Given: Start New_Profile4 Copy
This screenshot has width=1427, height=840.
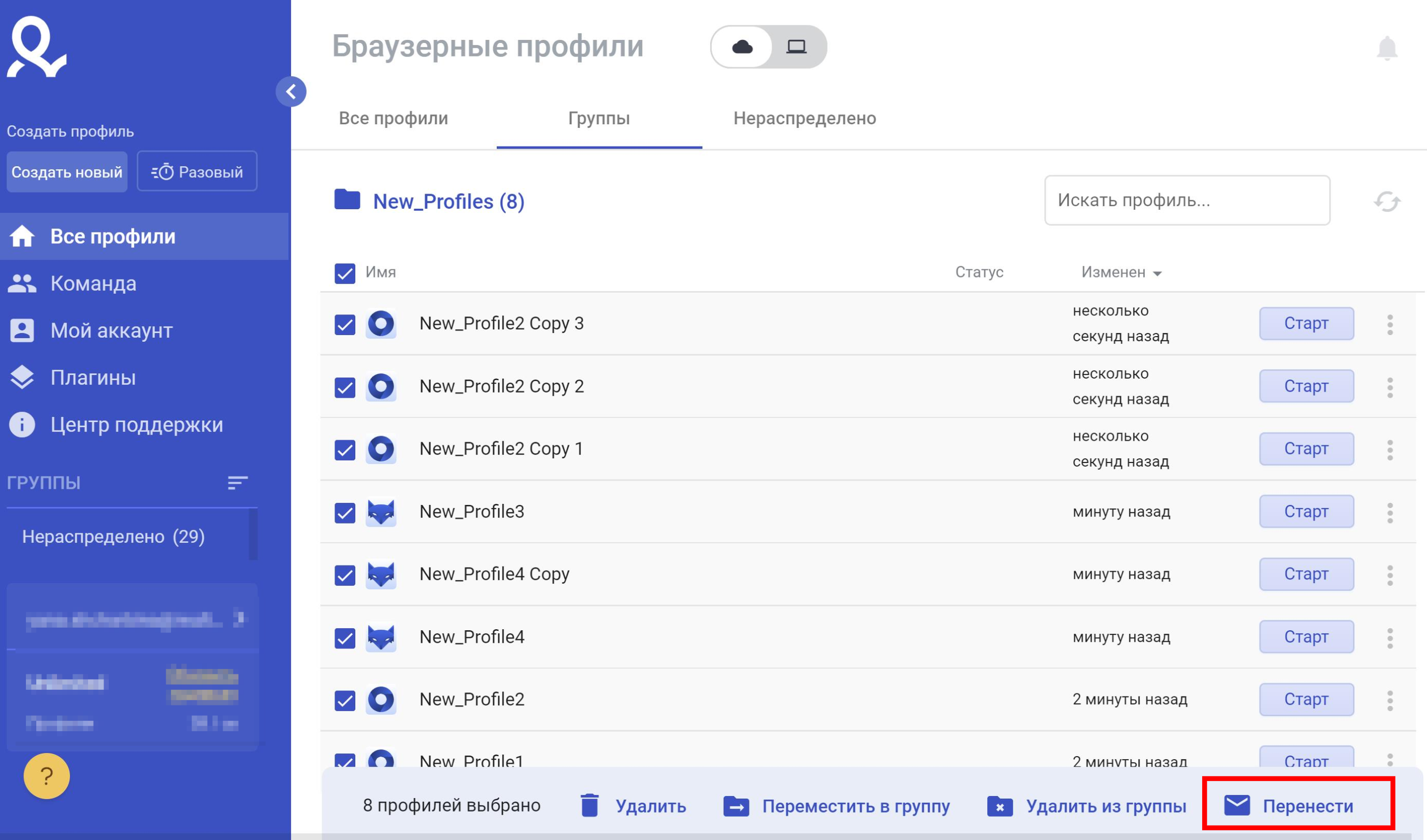Looking at the screenshot, I should pos(1306,574).
